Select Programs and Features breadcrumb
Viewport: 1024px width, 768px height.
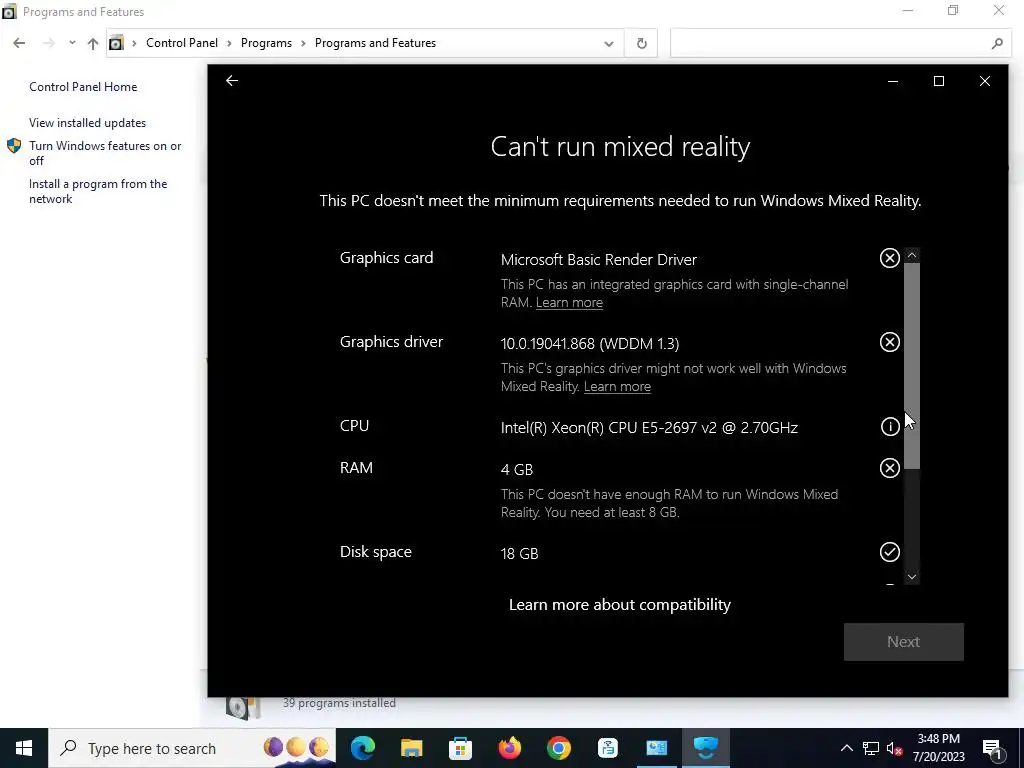coord(375,43)
